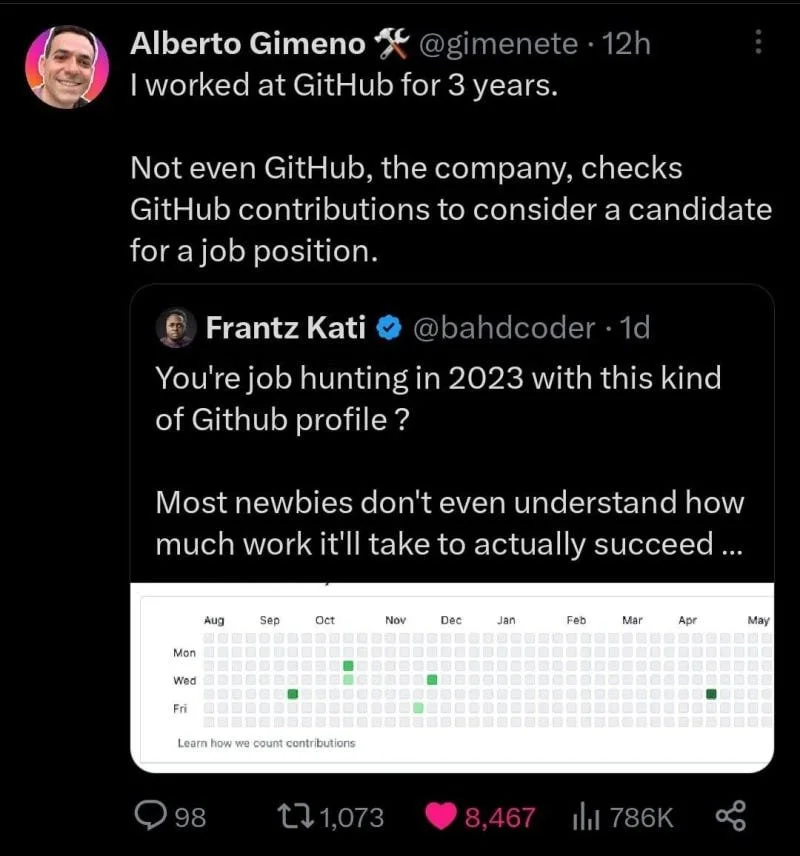Open the @bahdcoder handle
Image resolution: width=800 pixels, height=856 pixels.
[503, 328]
